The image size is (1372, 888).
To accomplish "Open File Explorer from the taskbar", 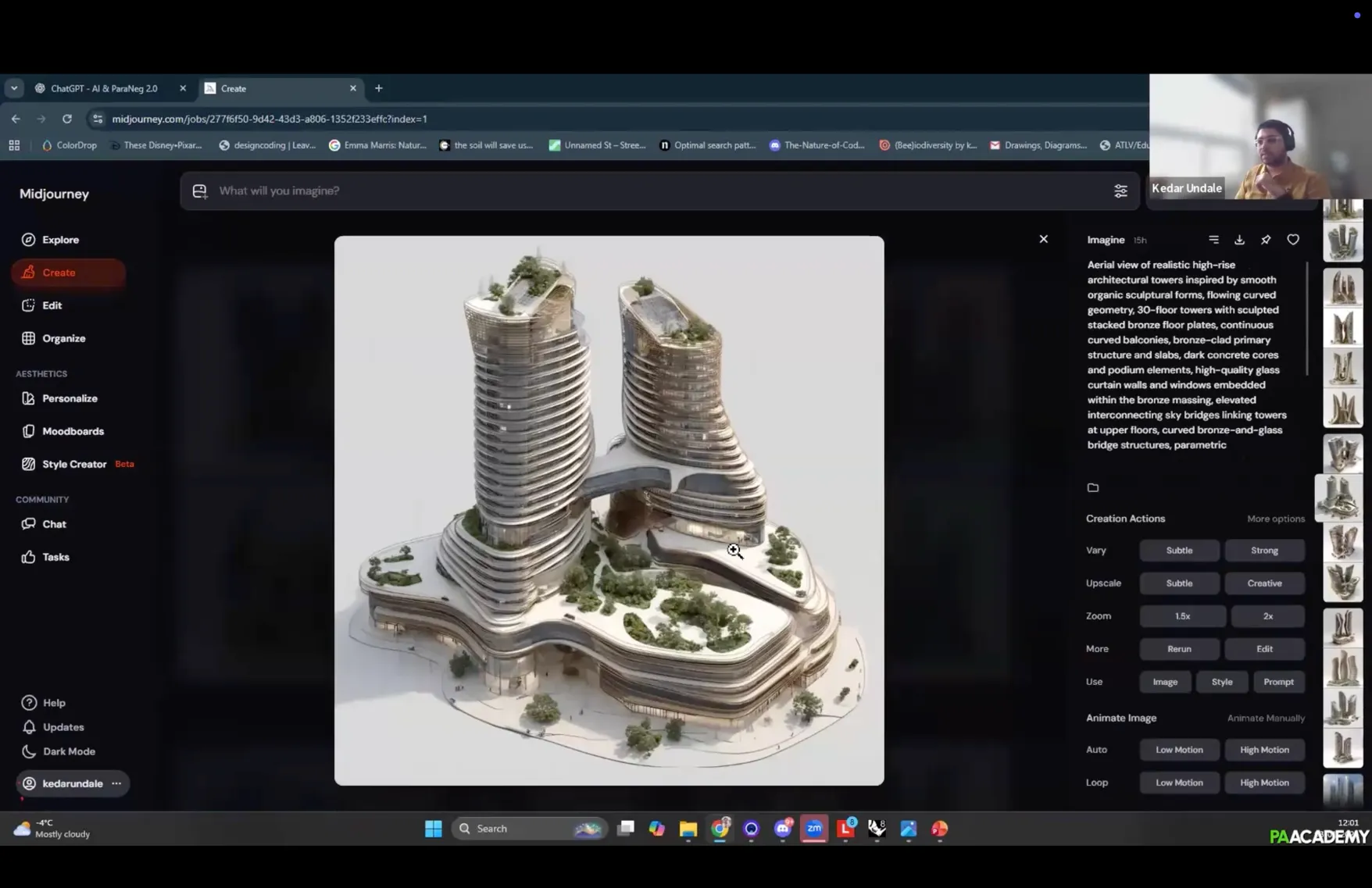I will click(688, 829).
